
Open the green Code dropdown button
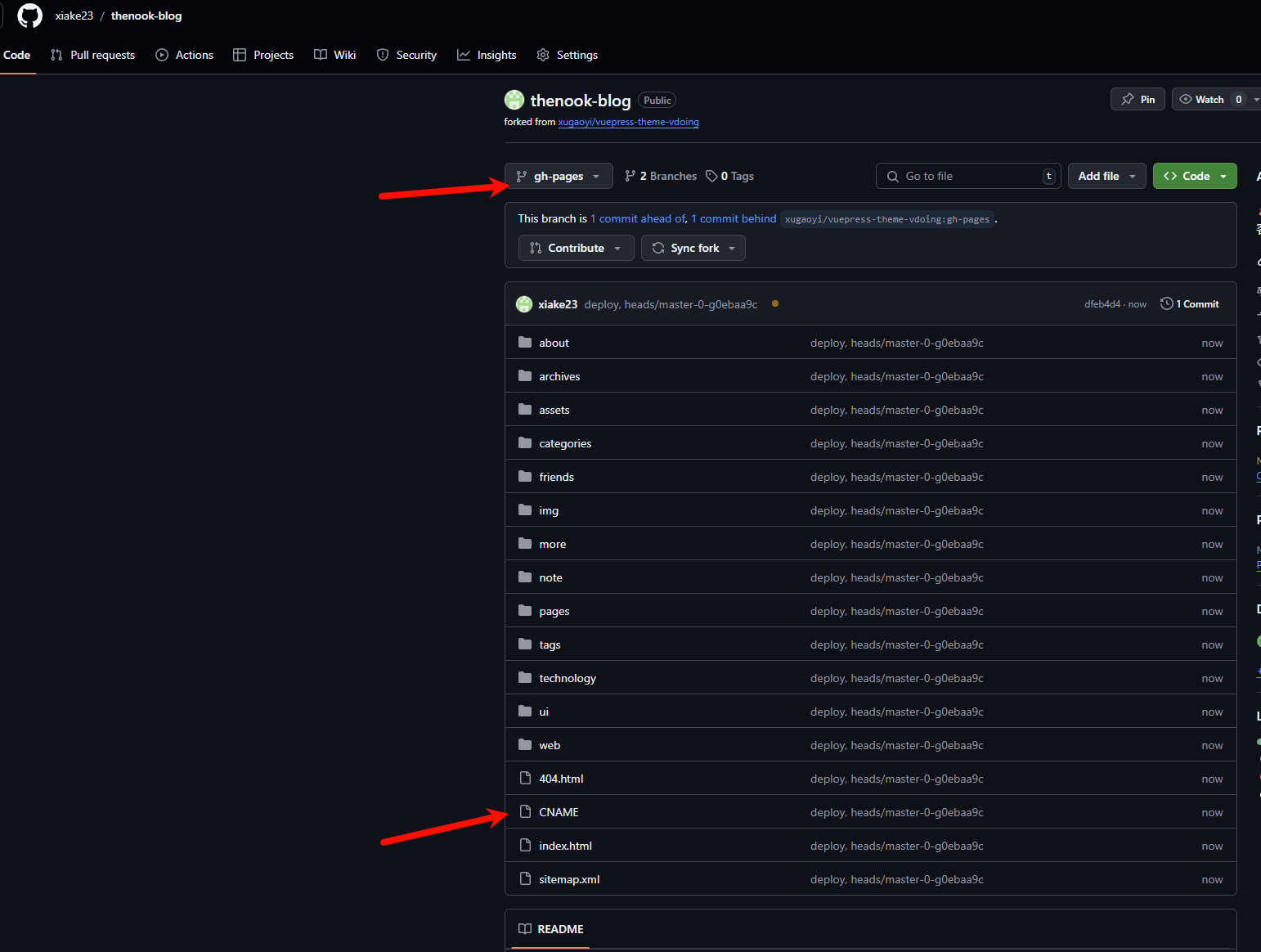point(1195,176)
